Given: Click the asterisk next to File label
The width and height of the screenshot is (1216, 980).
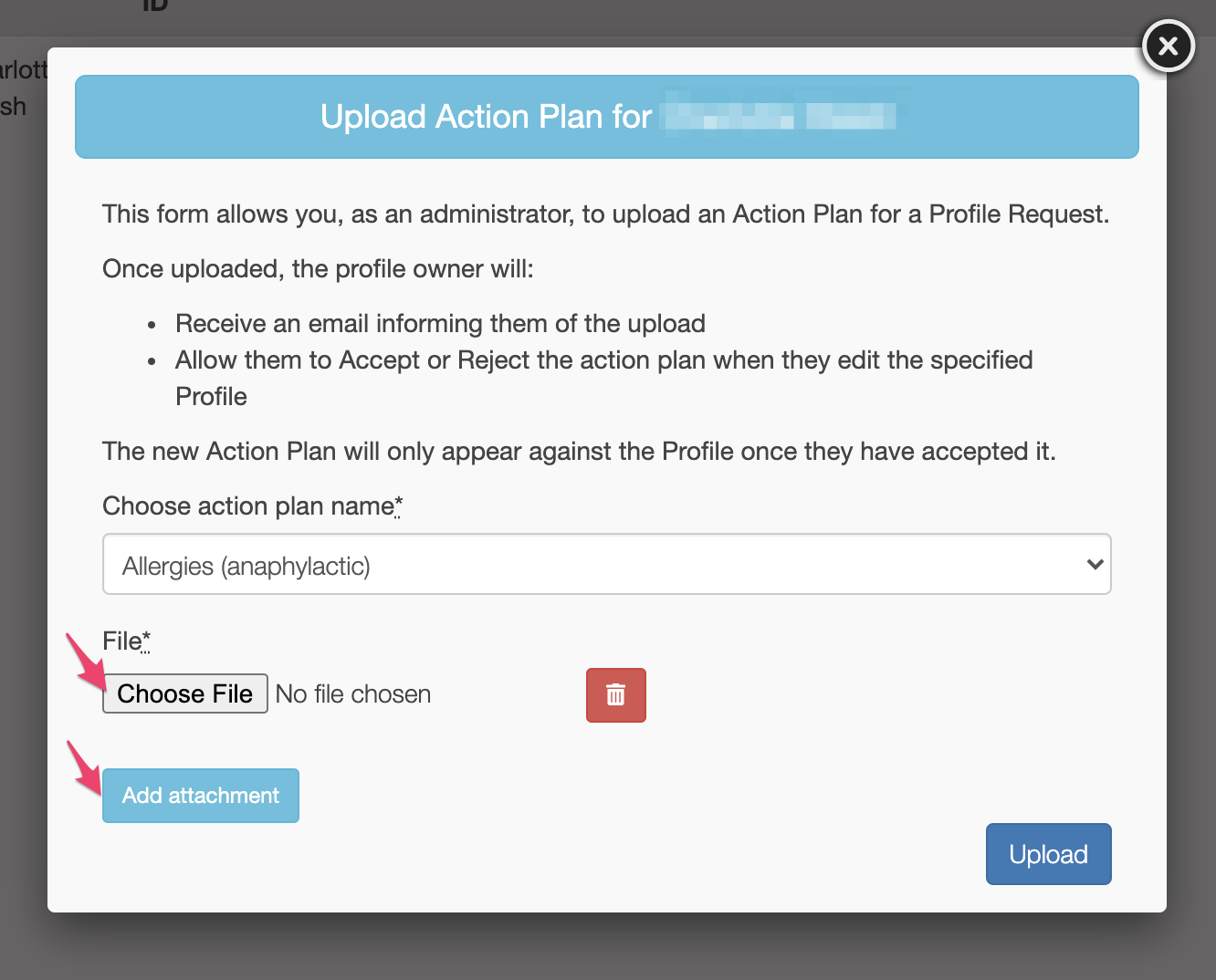Looking at the screenshot, I should click(146, 639).
